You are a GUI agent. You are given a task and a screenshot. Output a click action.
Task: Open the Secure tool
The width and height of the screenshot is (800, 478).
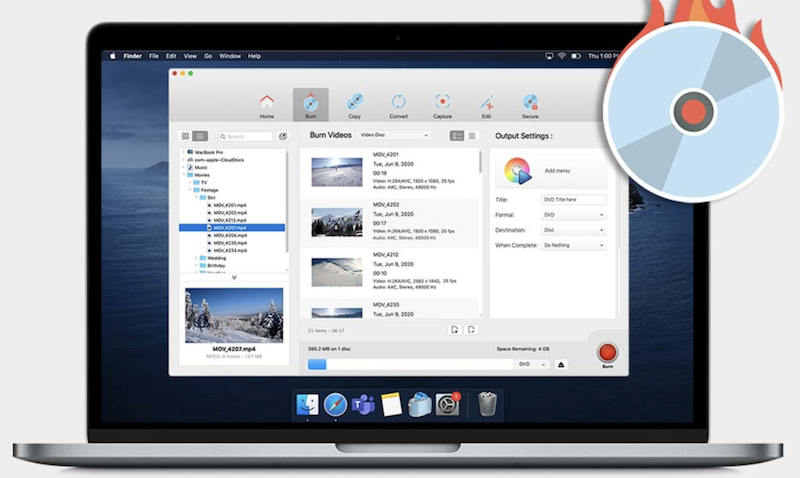530,104
